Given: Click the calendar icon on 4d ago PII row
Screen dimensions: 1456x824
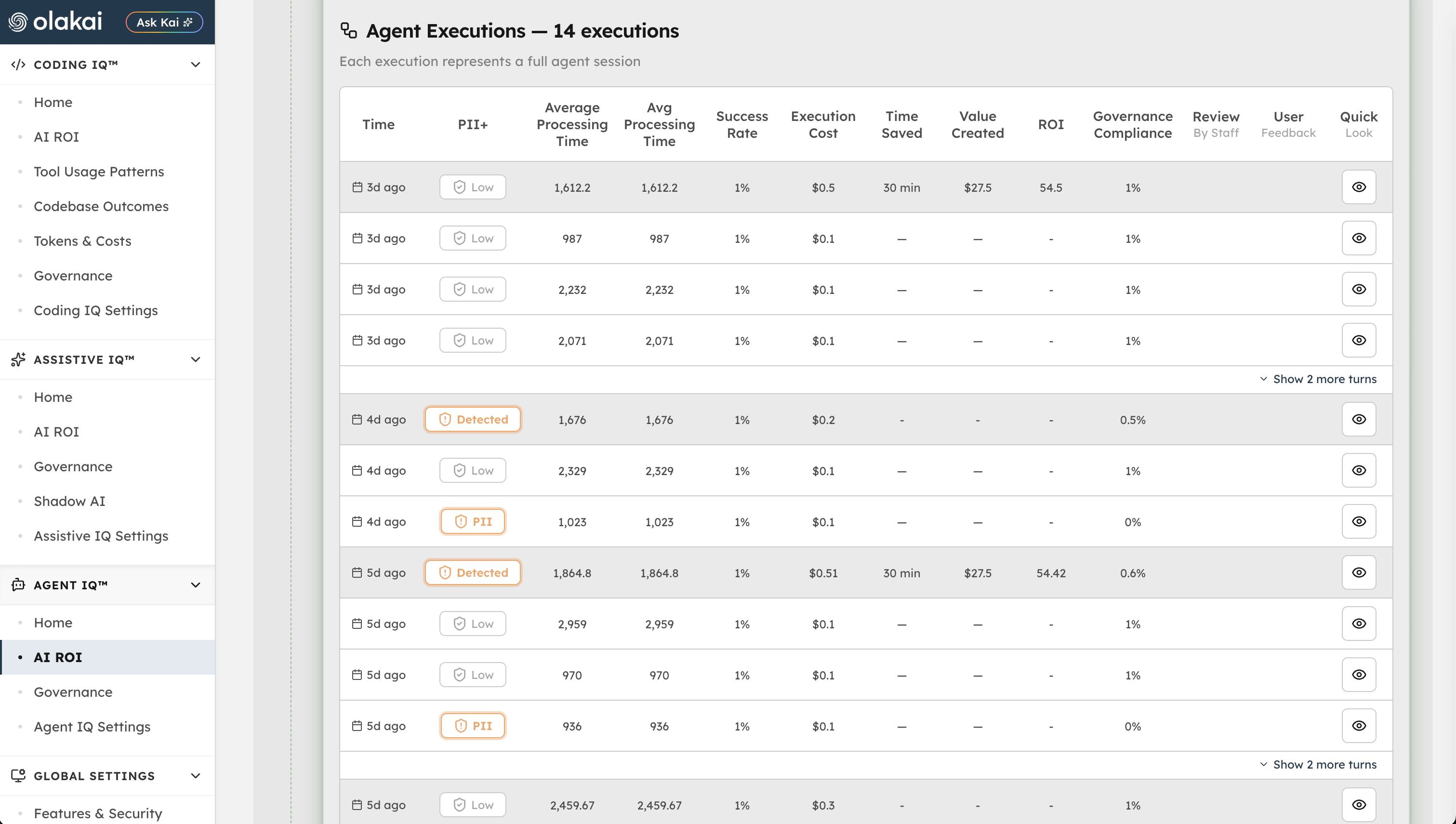Looking at the screenshot, I should (357, 521).
